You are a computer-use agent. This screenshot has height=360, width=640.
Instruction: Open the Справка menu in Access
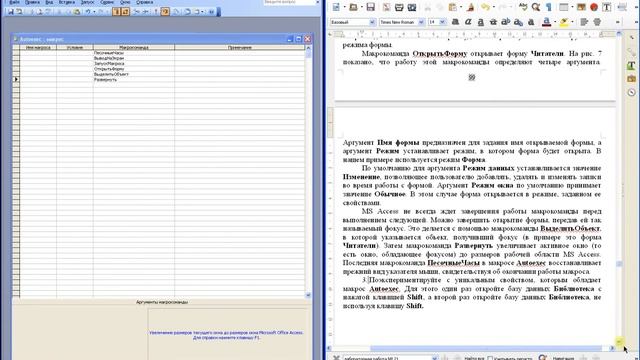(x=144, y=2)
